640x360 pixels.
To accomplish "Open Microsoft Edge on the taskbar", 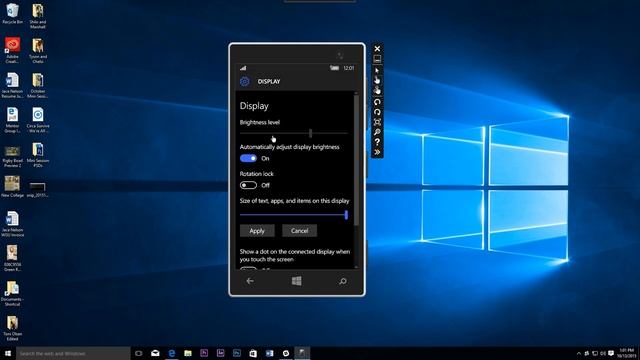I will point(171,353).
